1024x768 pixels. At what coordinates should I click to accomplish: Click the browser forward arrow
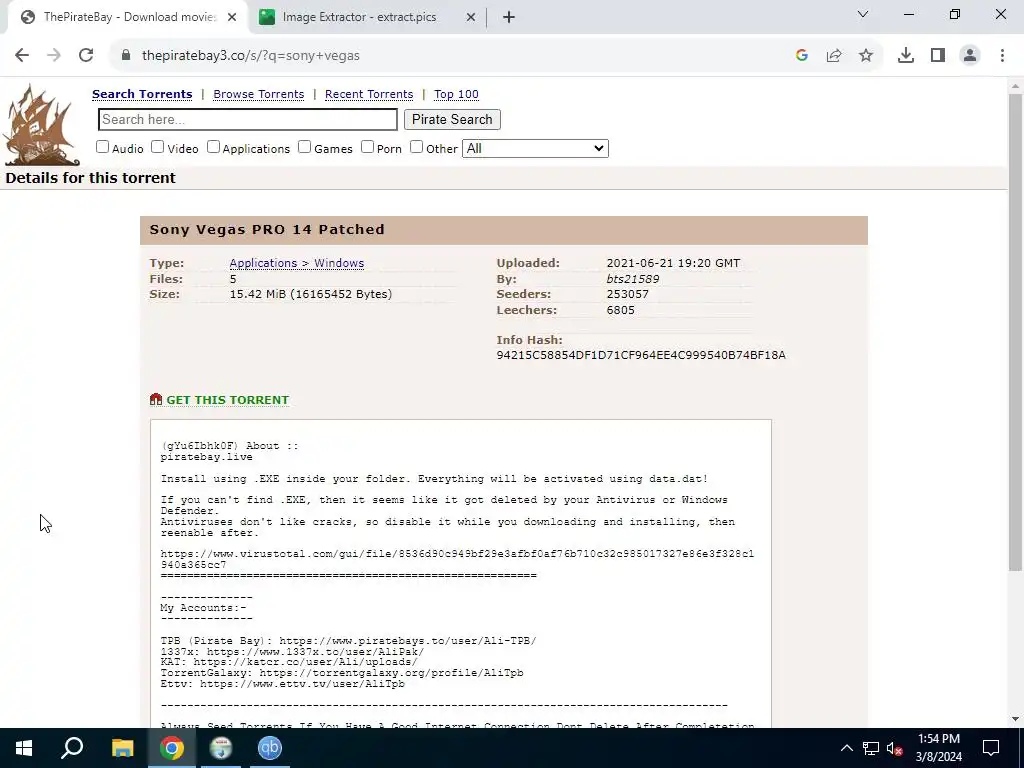pyautogui.click(x=54, y=56)
